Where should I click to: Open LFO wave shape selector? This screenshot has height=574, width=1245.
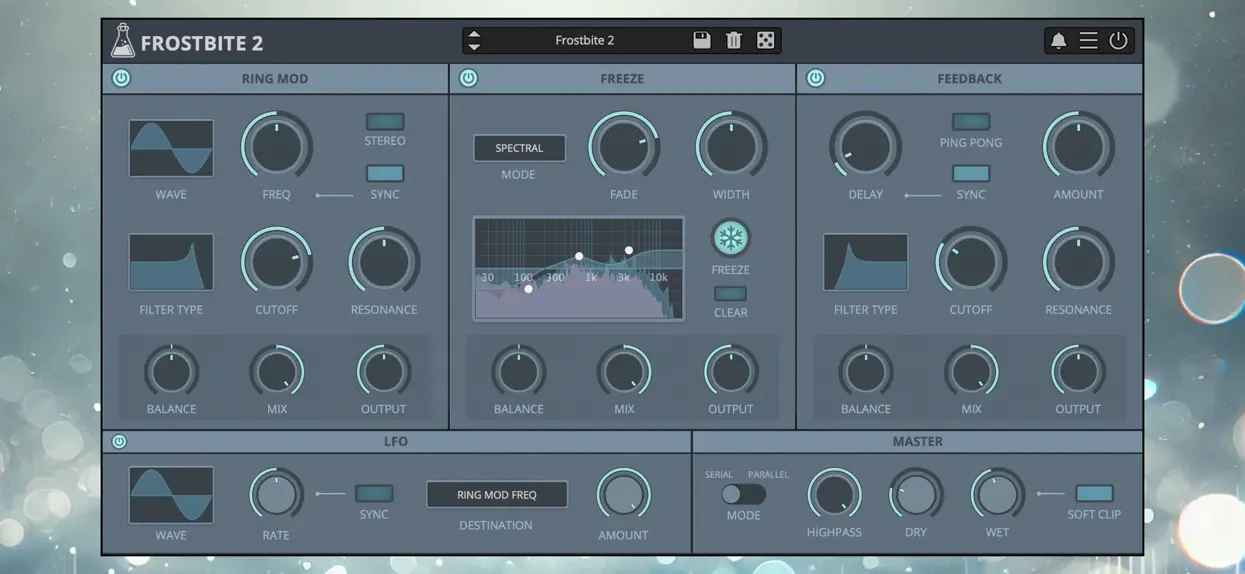[171, 495]
